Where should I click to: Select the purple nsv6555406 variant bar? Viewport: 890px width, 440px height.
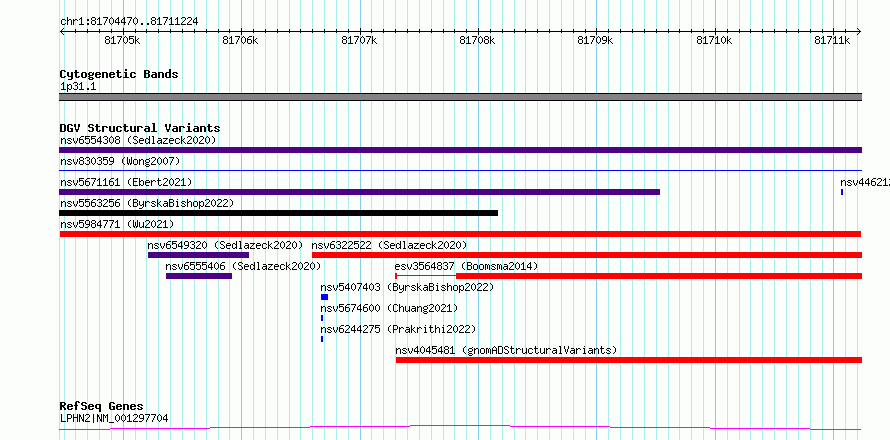pos(199,276)
